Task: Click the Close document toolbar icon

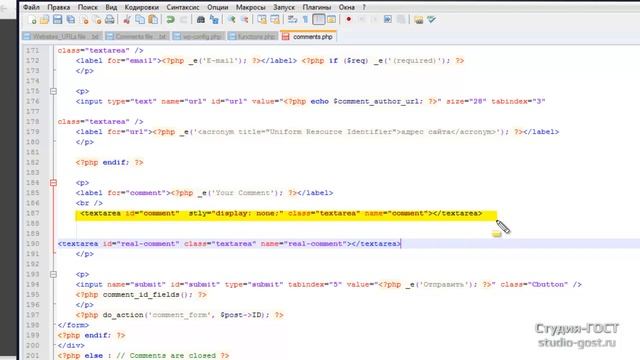Action: point(84,20)
